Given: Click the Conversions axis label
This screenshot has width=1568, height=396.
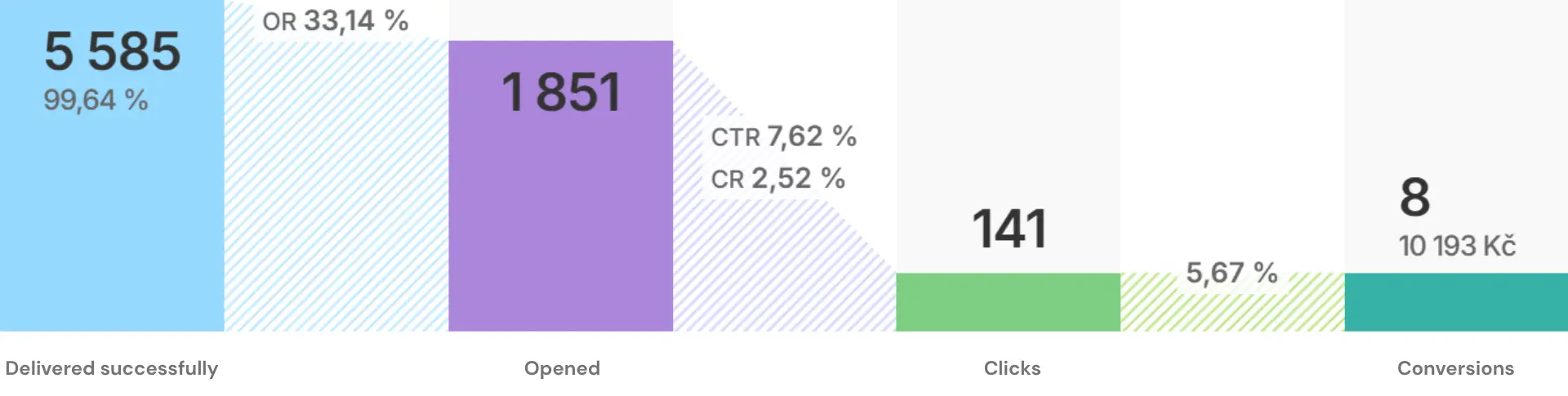Looking at the screenshot, I should click(x=1455, y=368).
